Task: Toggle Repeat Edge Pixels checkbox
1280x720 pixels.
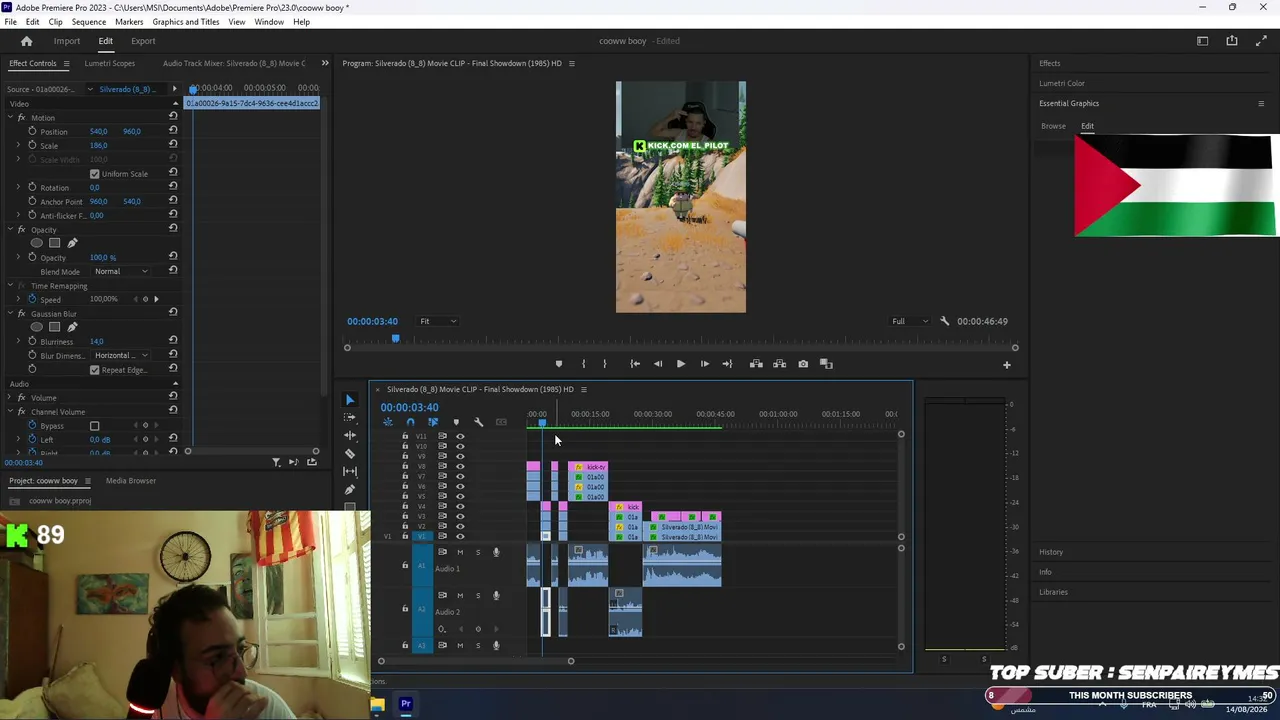Action: pyautogui.click(x=95, y=370)
